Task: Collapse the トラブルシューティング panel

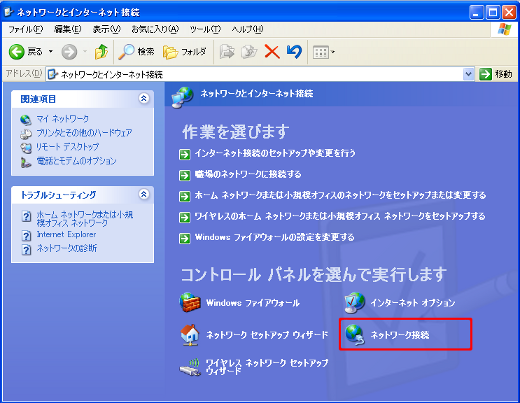Action: (x=144, y=194)
